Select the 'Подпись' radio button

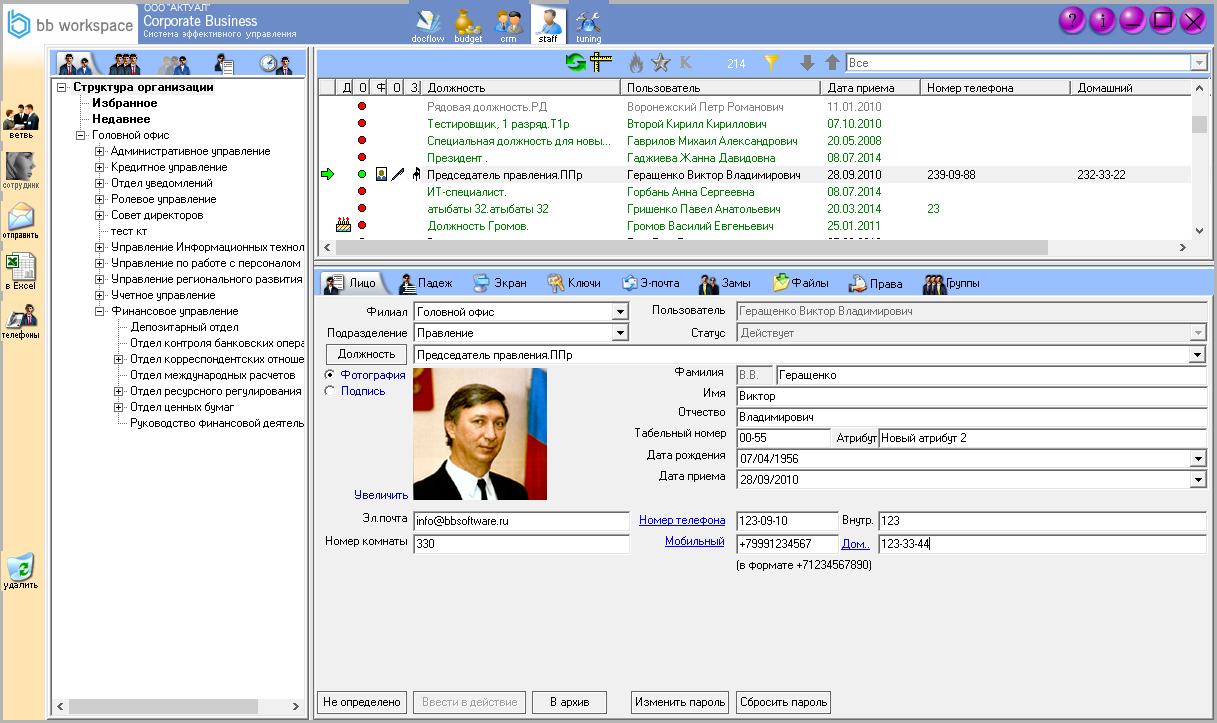point(330,392)
